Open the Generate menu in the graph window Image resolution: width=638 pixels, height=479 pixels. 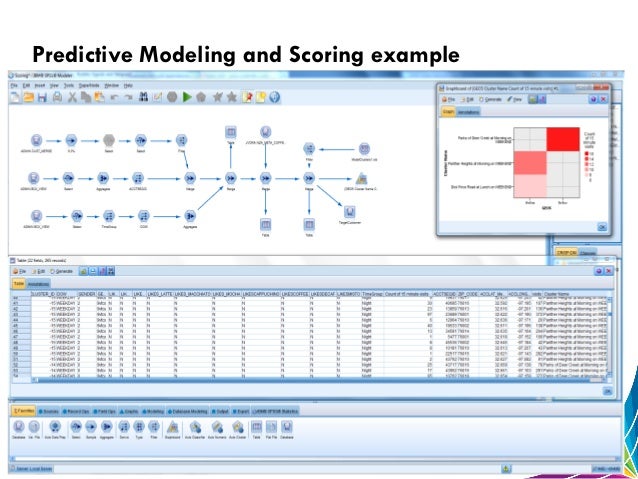pyautogui.click(x=490, y=99)
